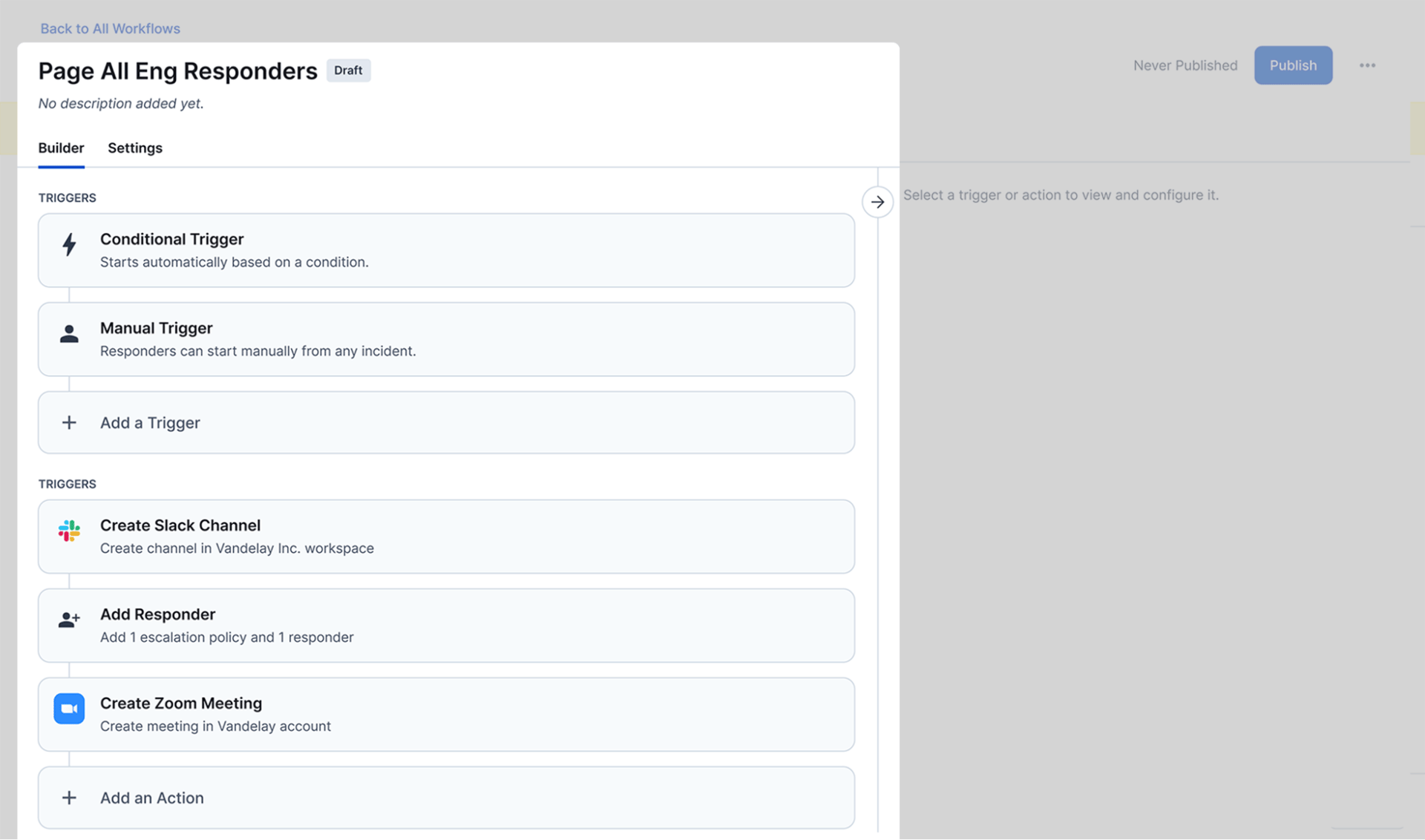Click the Slack logo on Create Slack Channel

tap(69, 531)
